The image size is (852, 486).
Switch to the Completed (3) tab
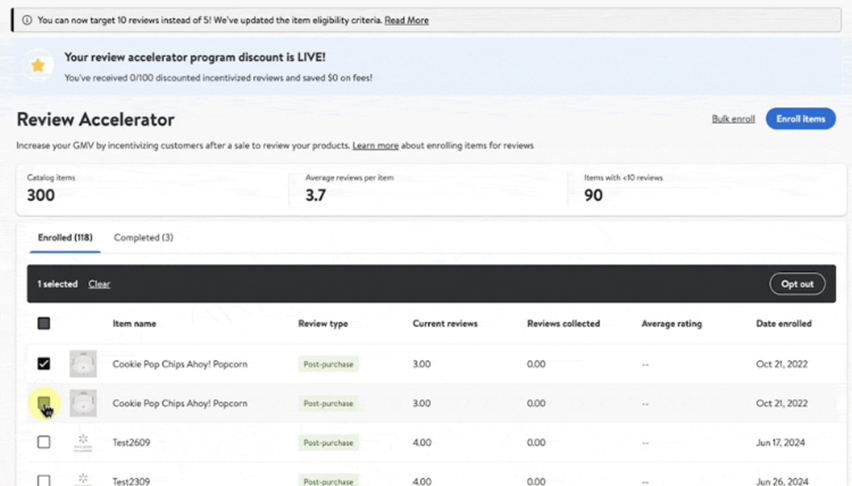click(143, 238)
